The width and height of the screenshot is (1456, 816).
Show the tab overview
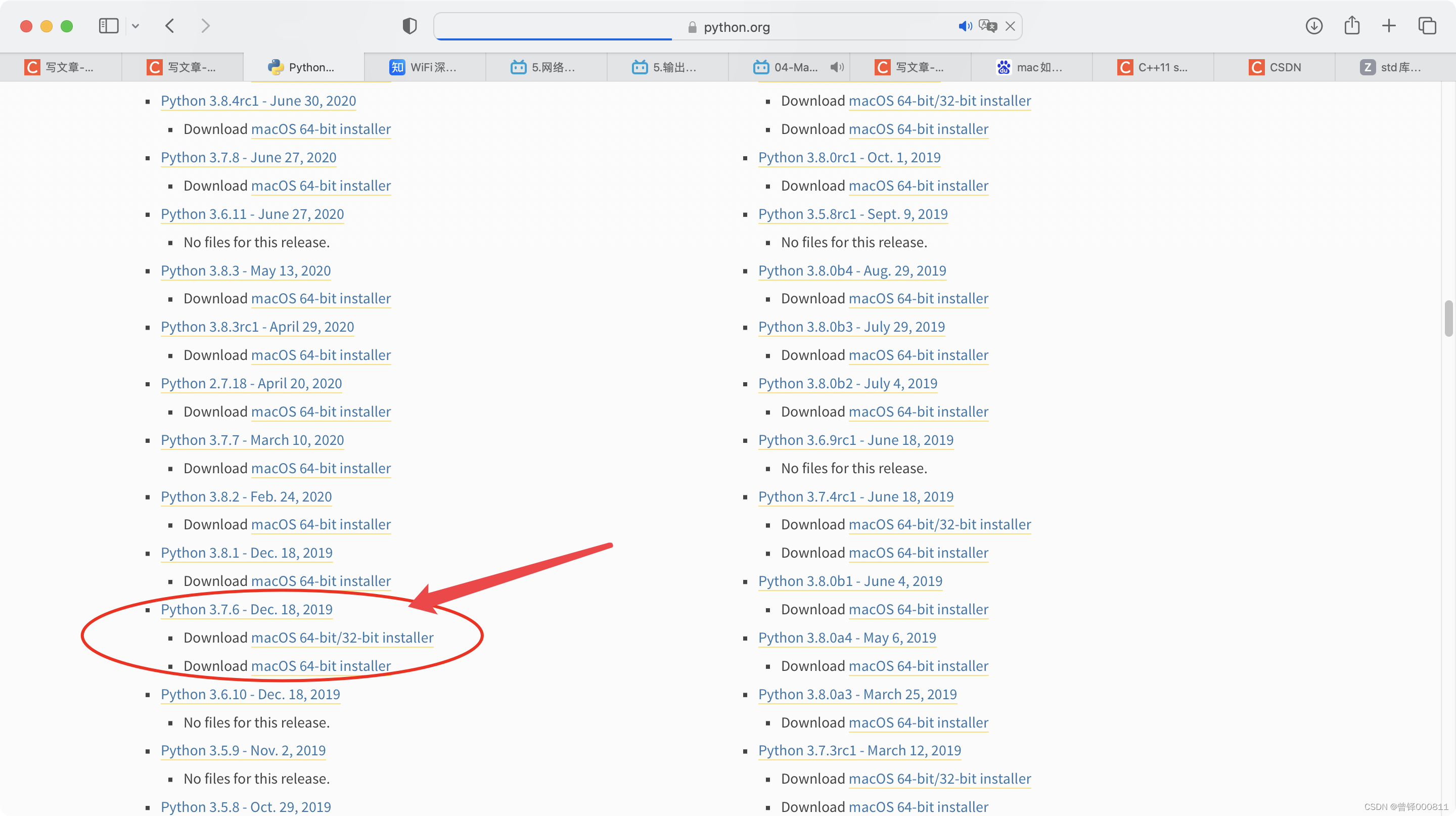1427,26
